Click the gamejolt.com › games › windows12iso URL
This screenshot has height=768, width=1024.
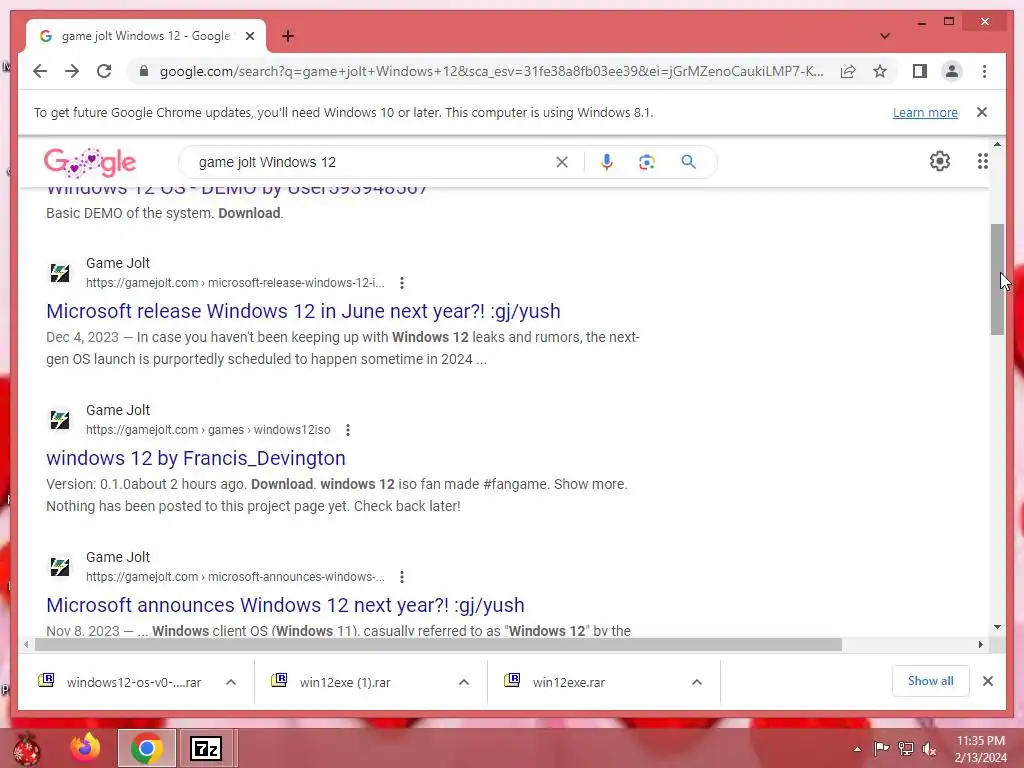click(x=208, y=430)
